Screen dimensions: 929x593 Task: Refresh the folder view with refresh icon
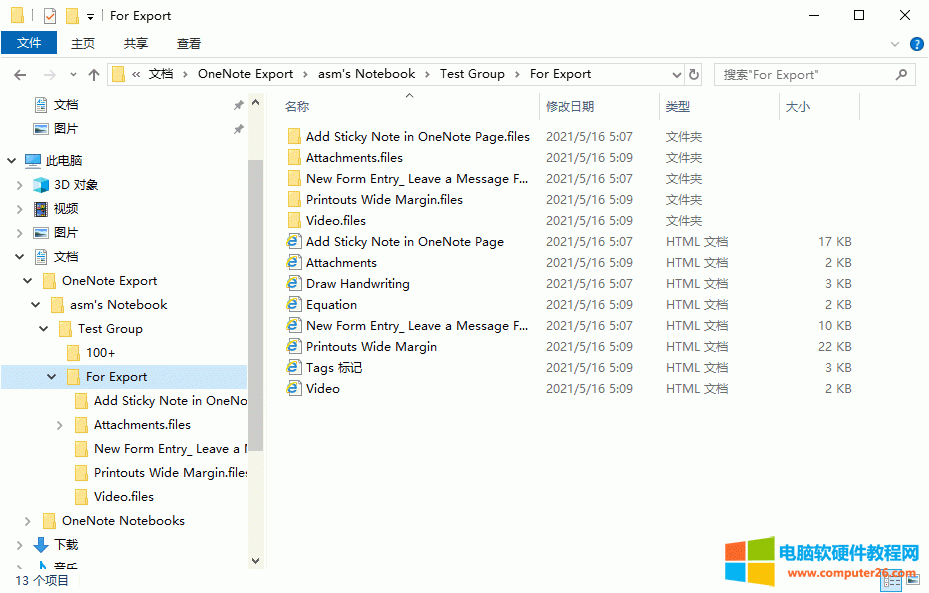[x=692, y=74]
